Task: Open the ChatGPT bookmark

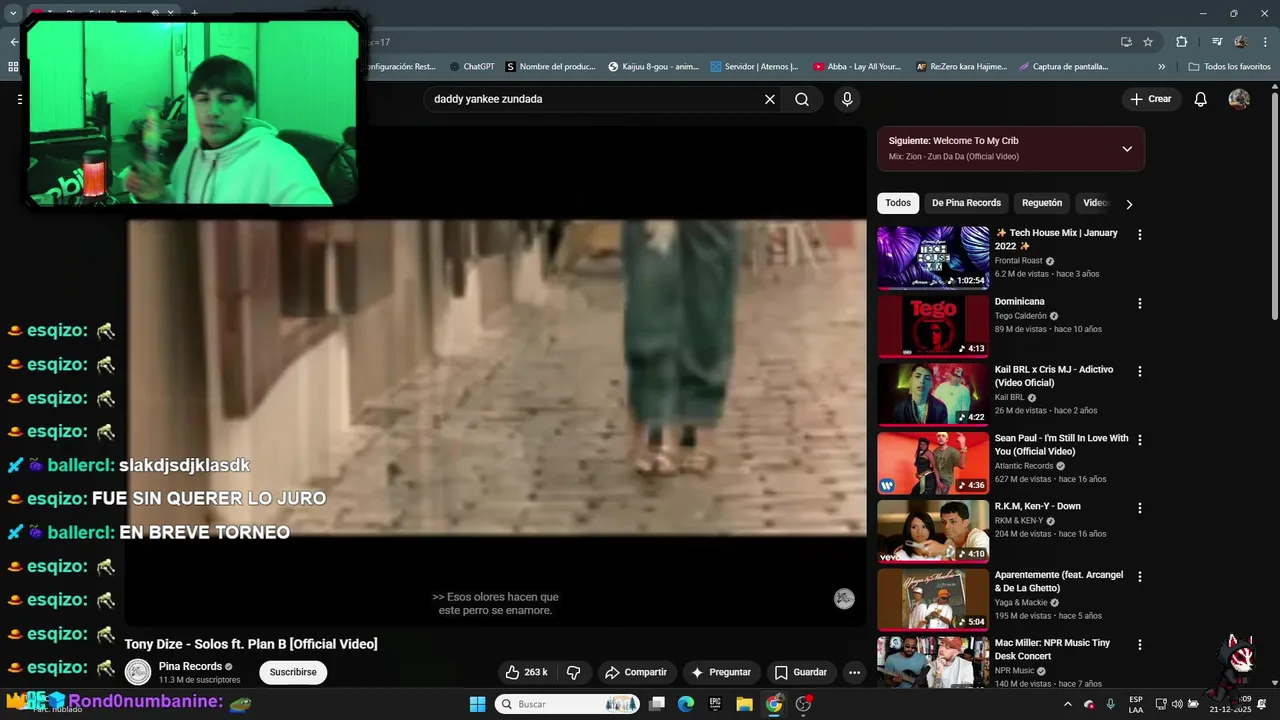Action: point(472,67)
